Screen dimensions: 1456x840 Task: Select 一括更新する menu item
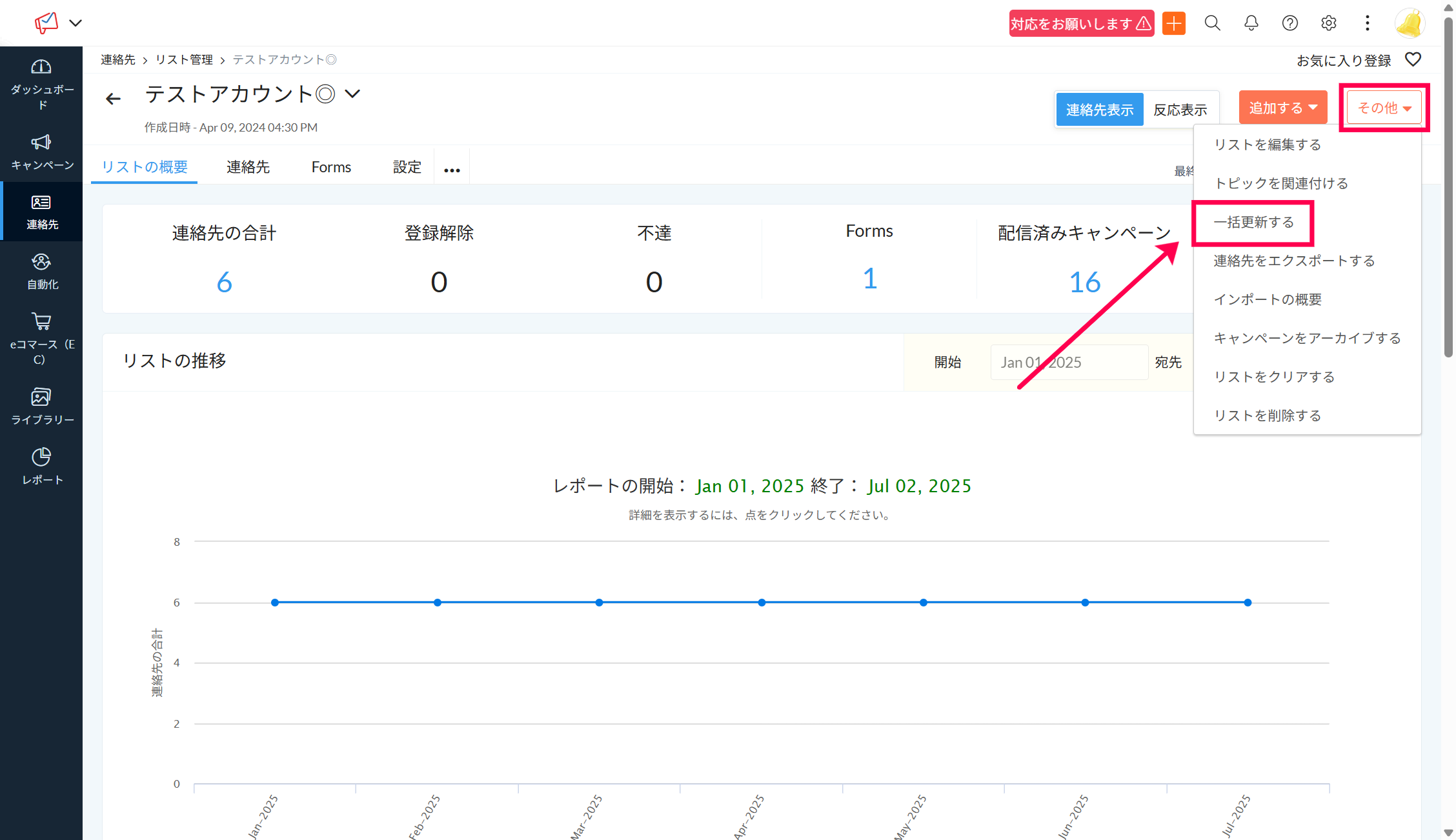click(x=1253, y=222)
